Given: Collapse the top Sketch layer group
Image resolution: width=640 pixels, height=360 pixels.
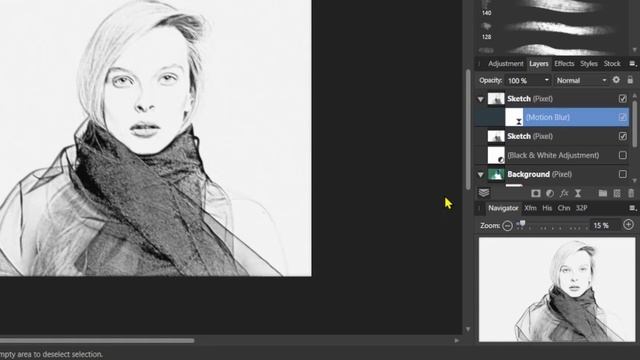Looking at the screenshot, I should click(481, 99).
